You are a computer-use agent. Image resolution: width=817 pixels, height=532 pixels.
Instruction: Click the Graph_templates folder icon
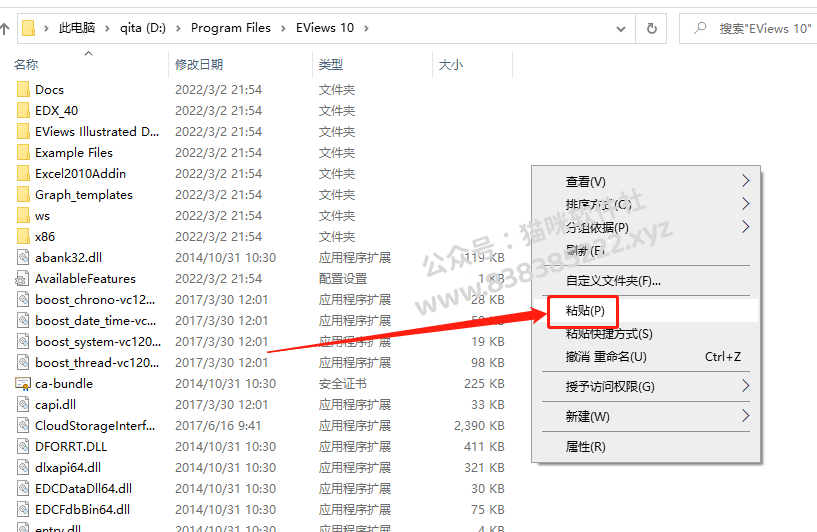pyautogui.click(x=23, y=194)
